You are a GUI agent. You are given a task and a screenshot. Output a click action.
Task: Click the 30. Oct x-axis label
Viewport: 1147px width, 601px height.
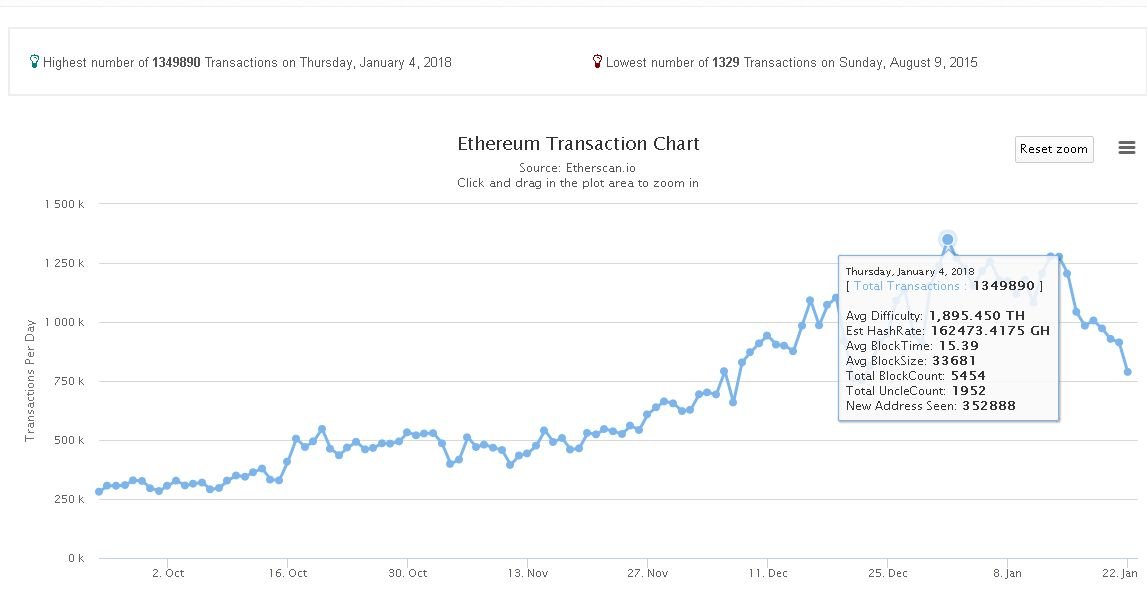click(x=407, y=574)
